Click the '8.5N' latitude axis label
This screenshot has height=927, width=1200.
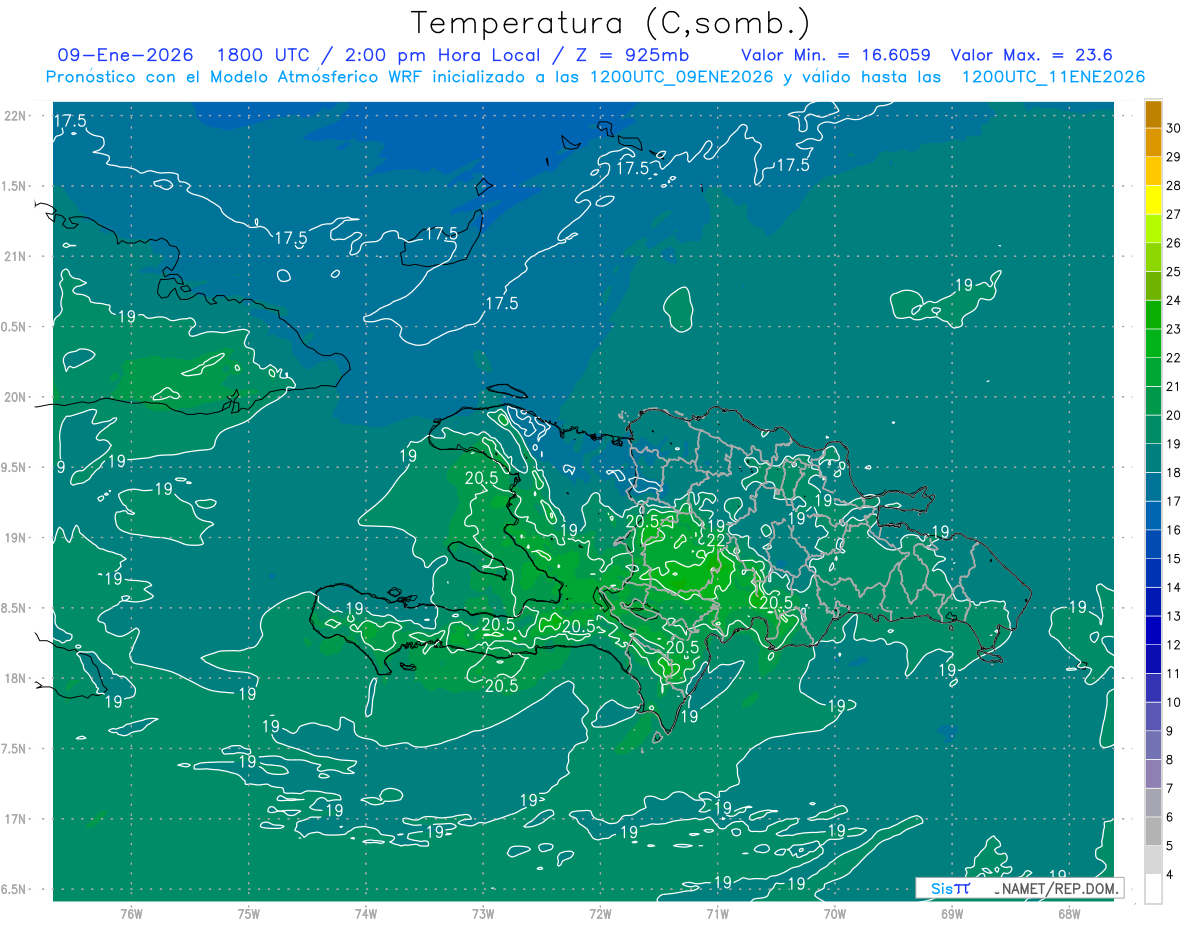click(x=15, y=608)
